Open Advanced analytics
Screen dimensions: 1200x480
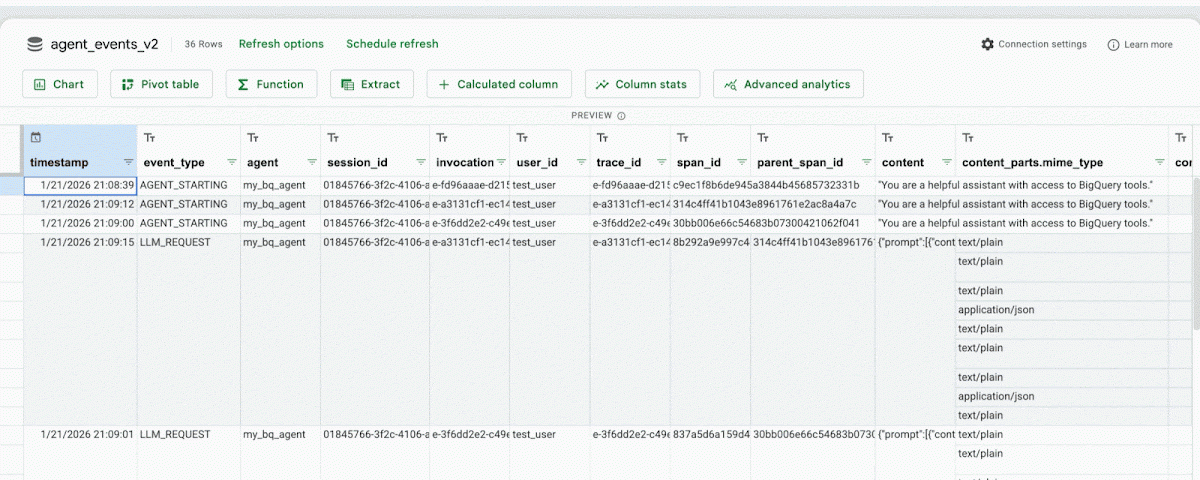point(788,84)
